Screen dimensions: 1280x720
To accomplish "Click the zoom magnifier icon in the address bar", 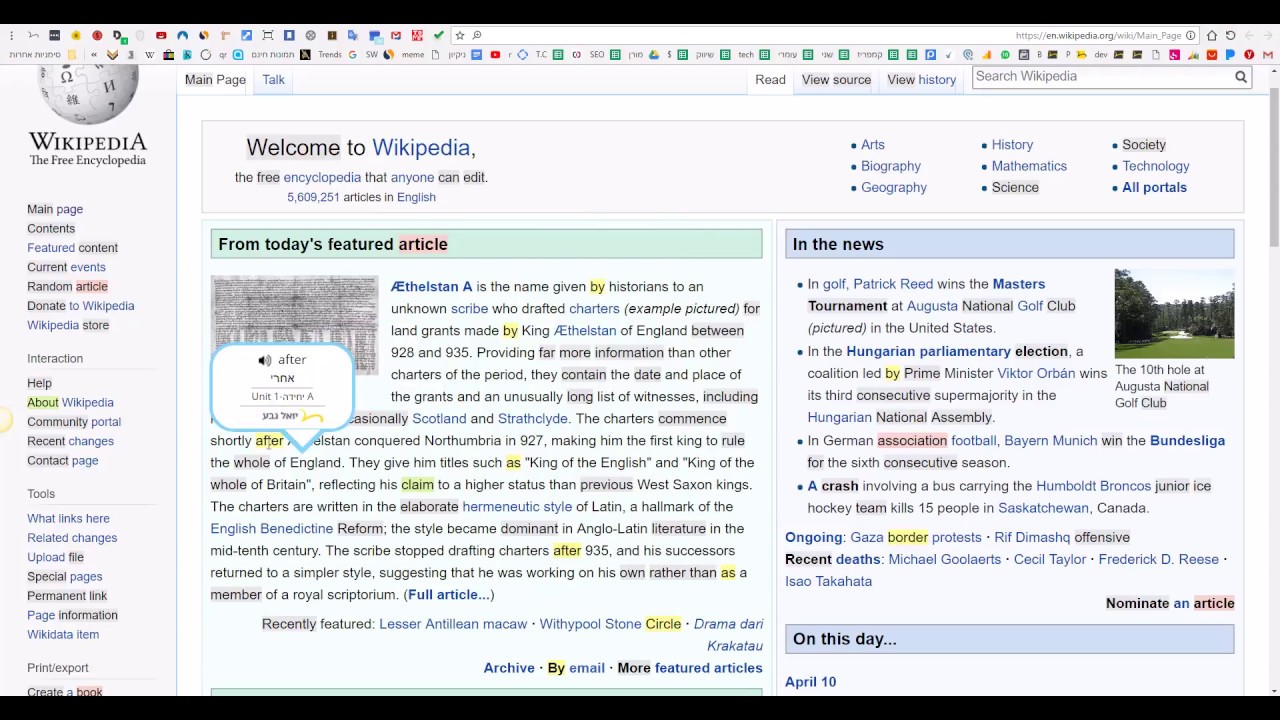I will (x=477, y=35).
